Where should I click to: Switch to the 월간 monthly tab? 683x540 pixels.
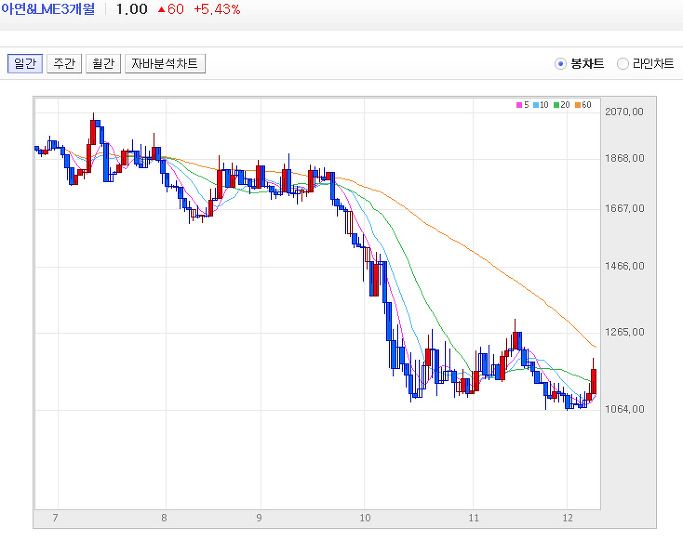(103, 64)
